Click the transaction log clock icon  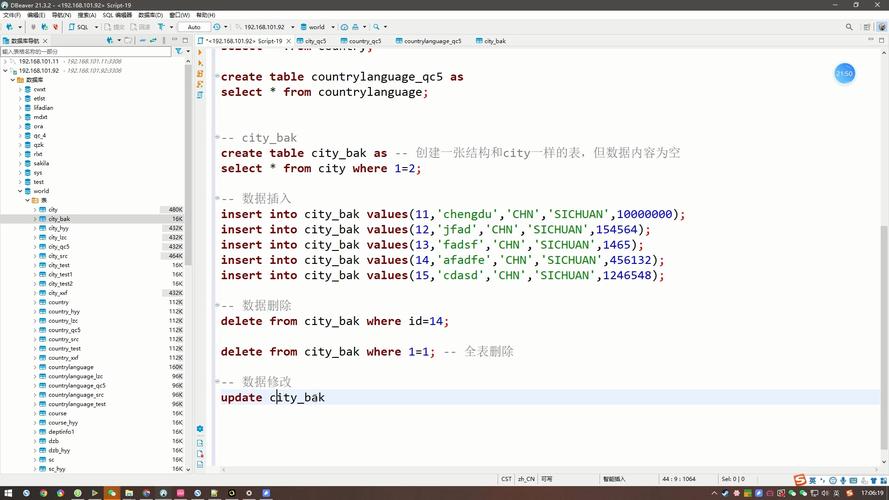[217, 27]
